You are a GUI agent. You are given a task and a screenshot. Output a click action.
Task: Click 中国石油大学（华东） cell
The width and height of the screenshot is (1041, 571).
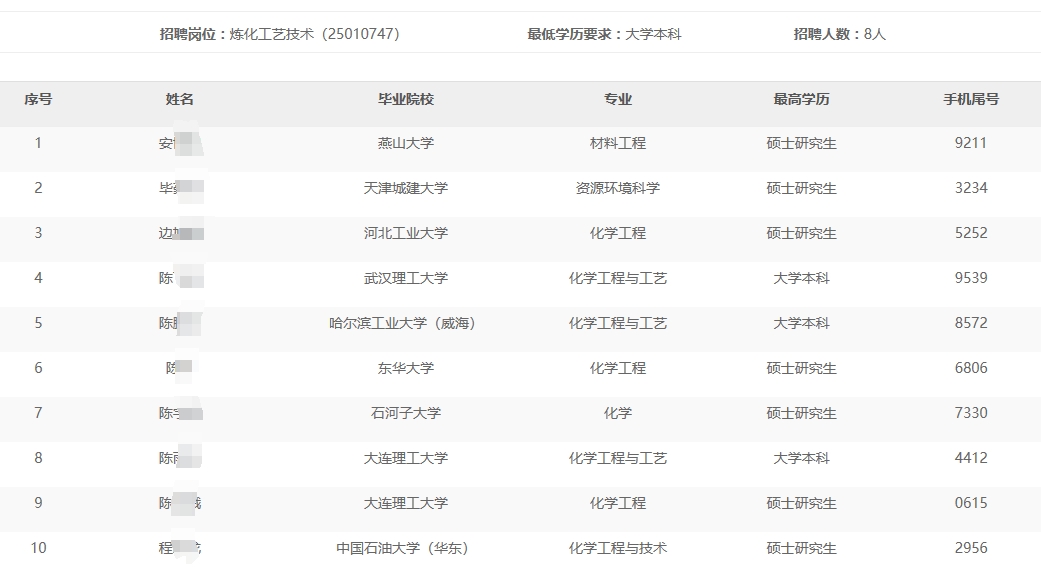click(x=405, y=548)
